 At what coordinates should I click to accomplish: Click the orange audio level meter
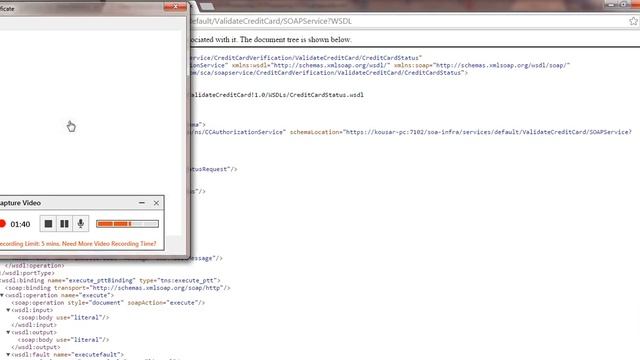pos(127,224)
